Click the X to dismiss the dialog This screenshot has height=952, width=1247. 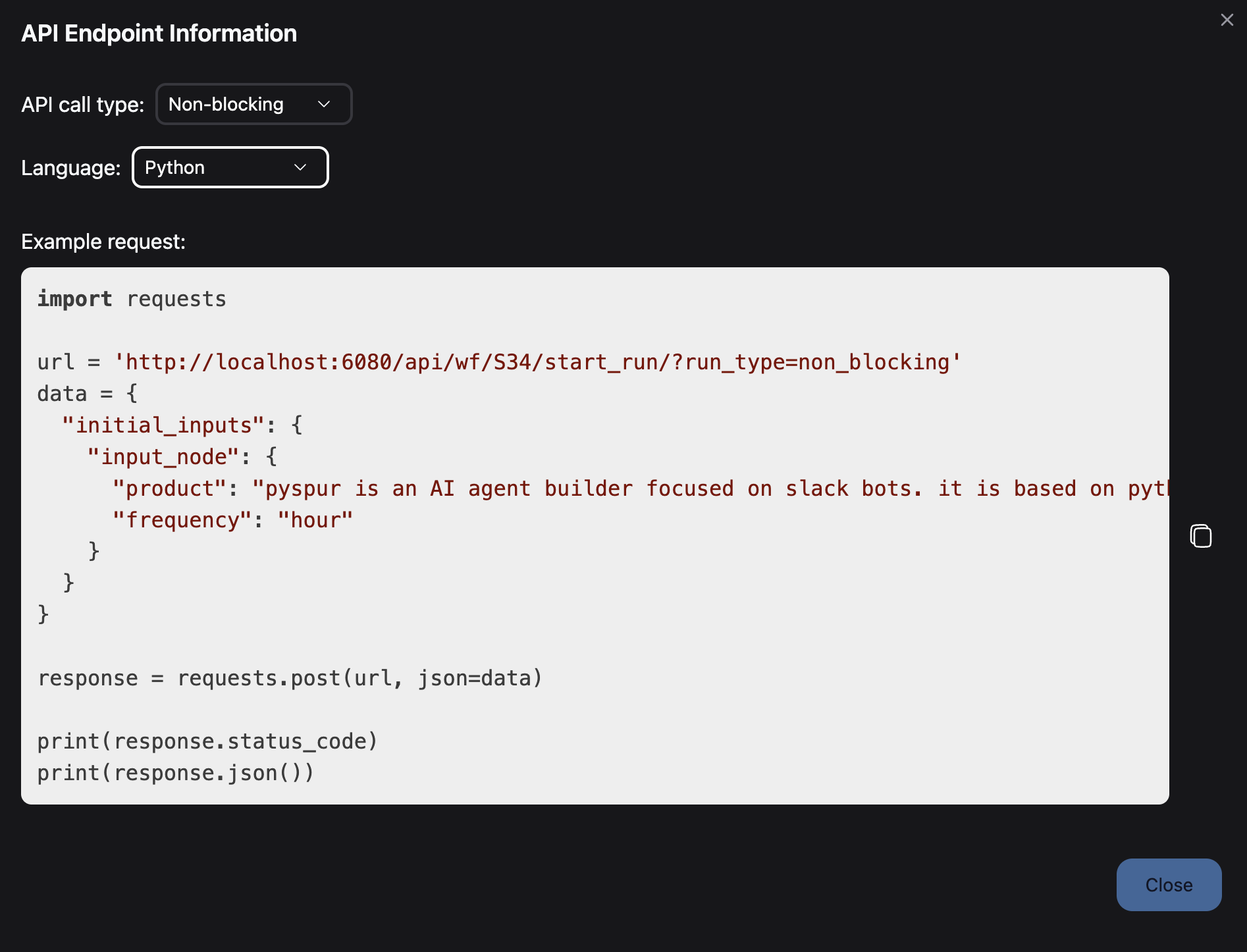[x=1227, y=20]
